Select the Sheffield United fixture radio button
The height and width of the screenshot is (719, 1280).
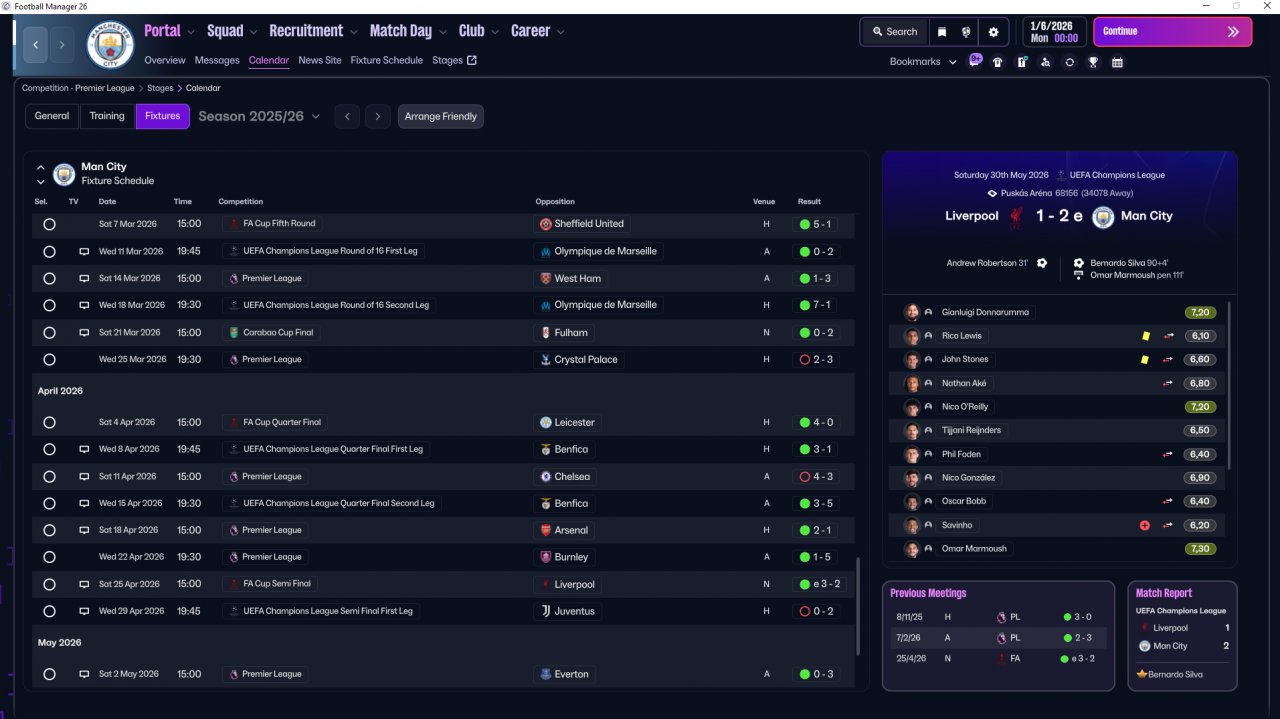click(49, 224)
